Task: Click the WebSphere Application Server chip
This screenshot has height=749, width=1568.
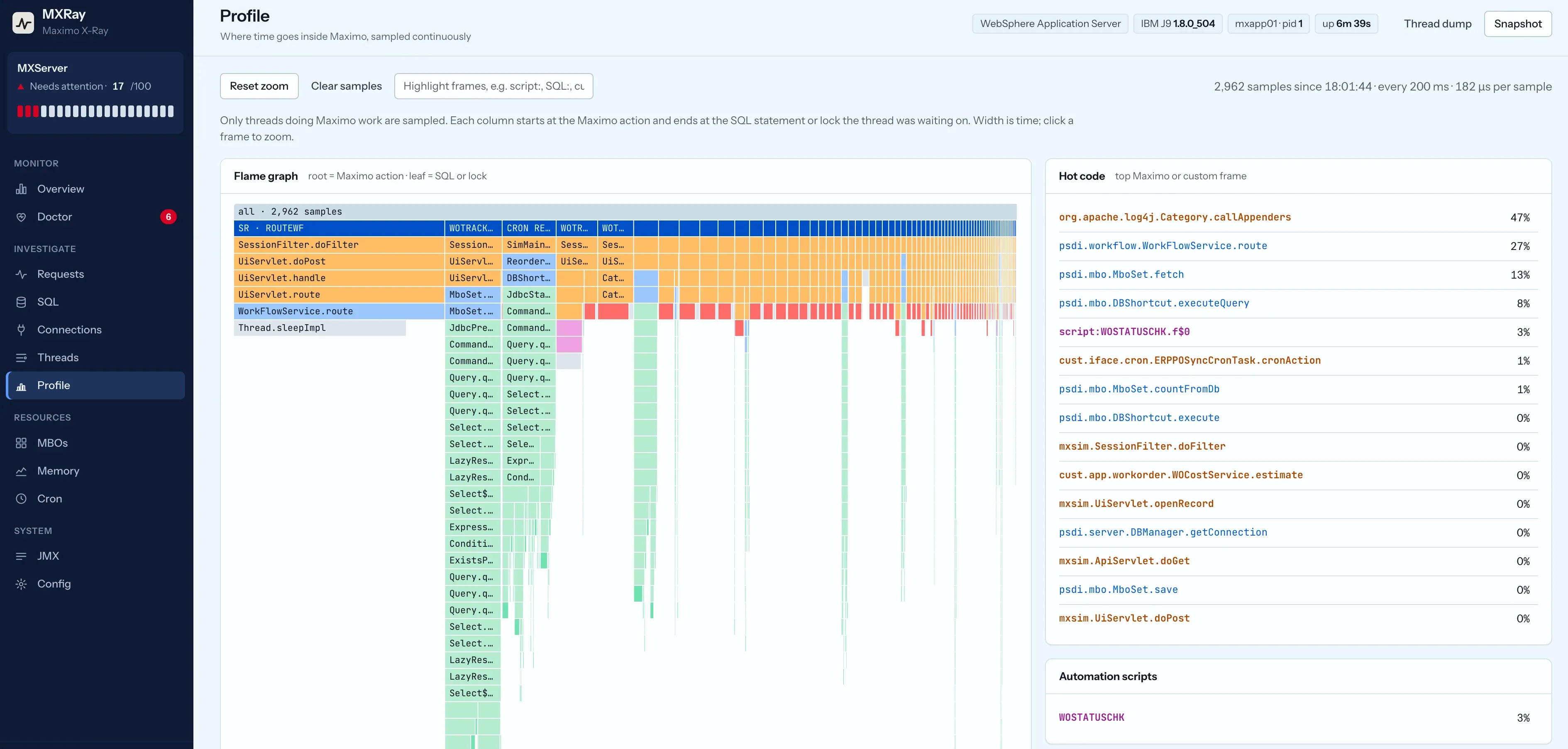Action: pos(1050,24)
